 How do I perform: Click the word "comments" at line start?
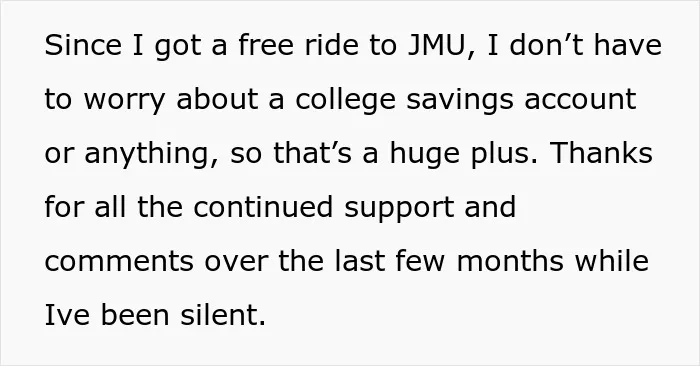[x=119, y=262]
